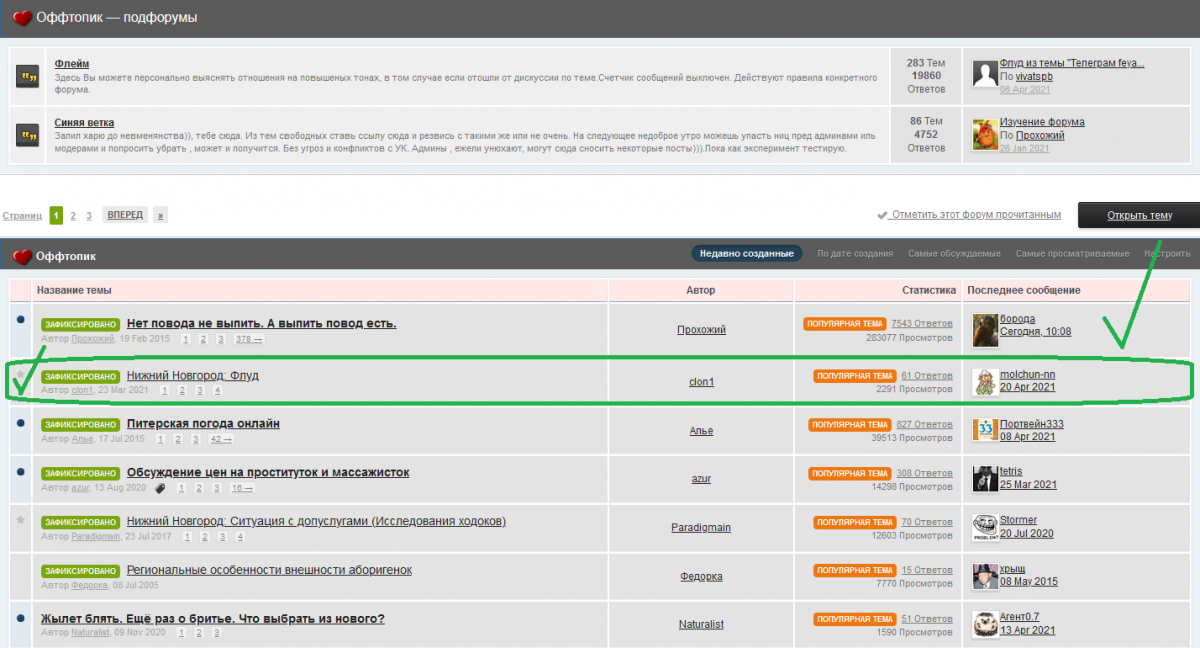Screen dimensions: 1200x648
Task: Click the Флейм subforum quote icon
Action: click(x=27, y=76)
